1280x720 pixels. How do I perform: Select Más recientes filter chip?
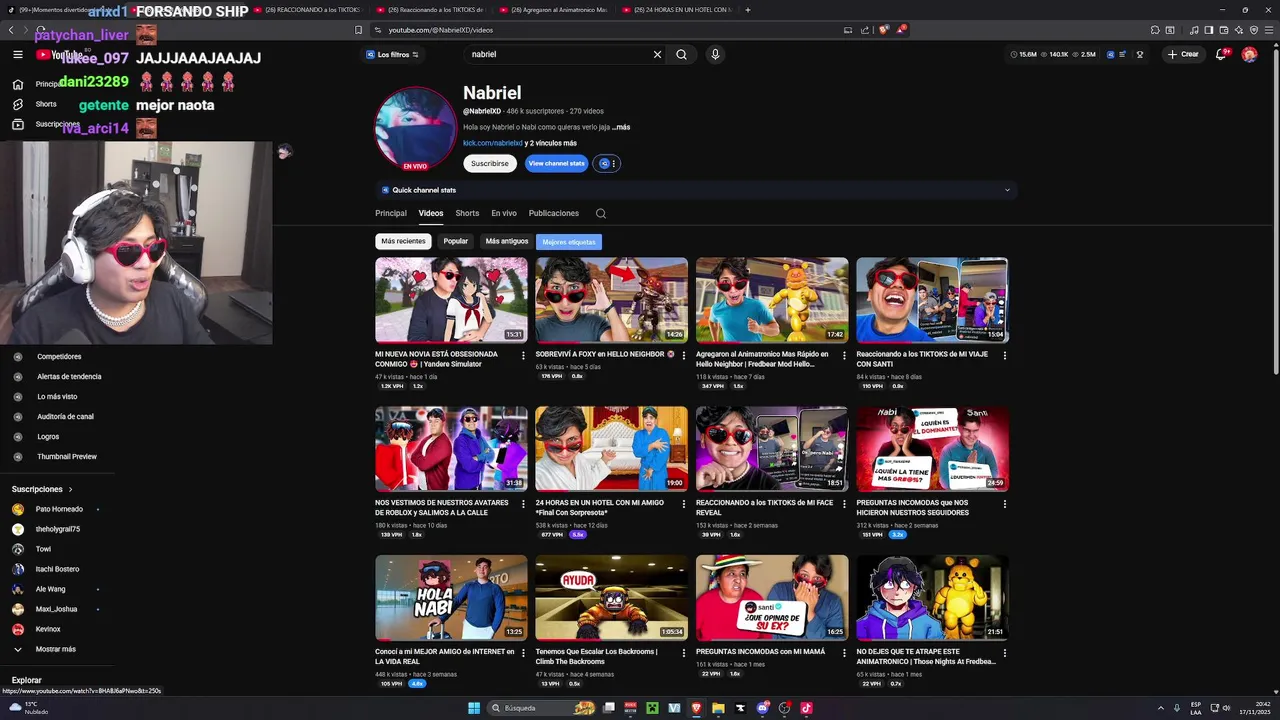[403, 241]
